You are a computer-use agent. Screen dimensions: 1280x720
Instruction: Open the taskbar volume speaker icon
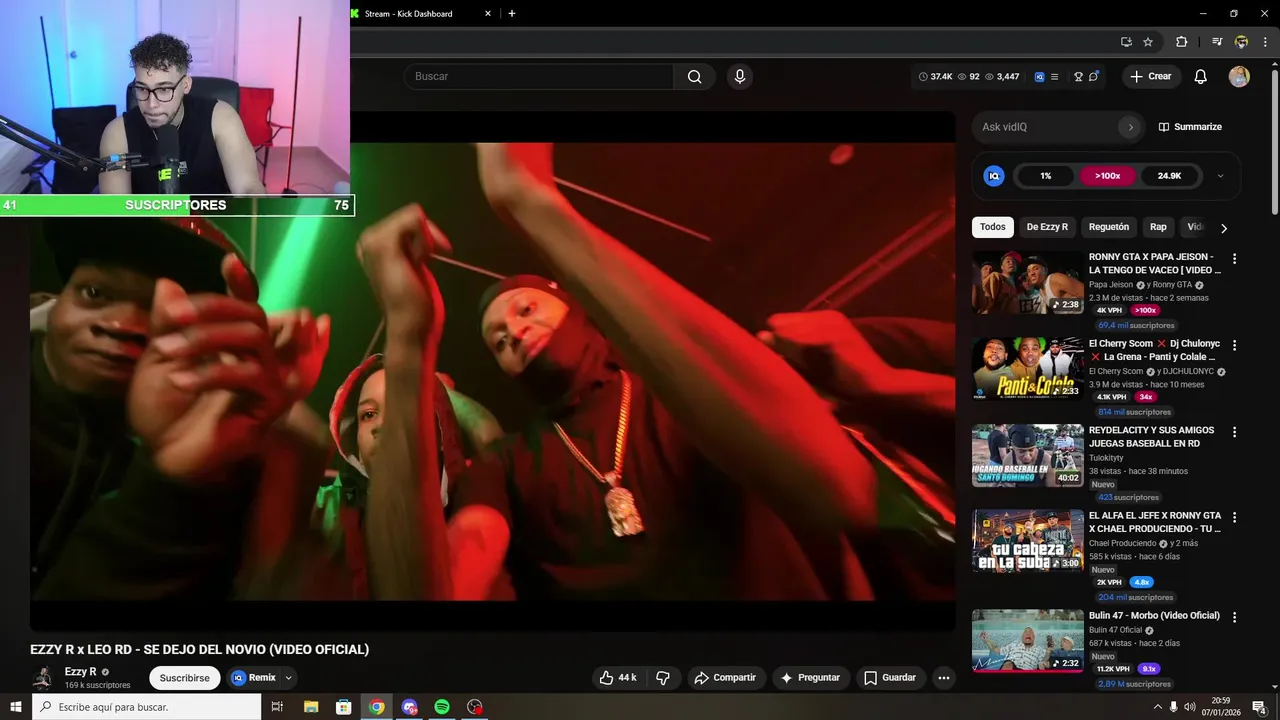[x=1192, y=707]
